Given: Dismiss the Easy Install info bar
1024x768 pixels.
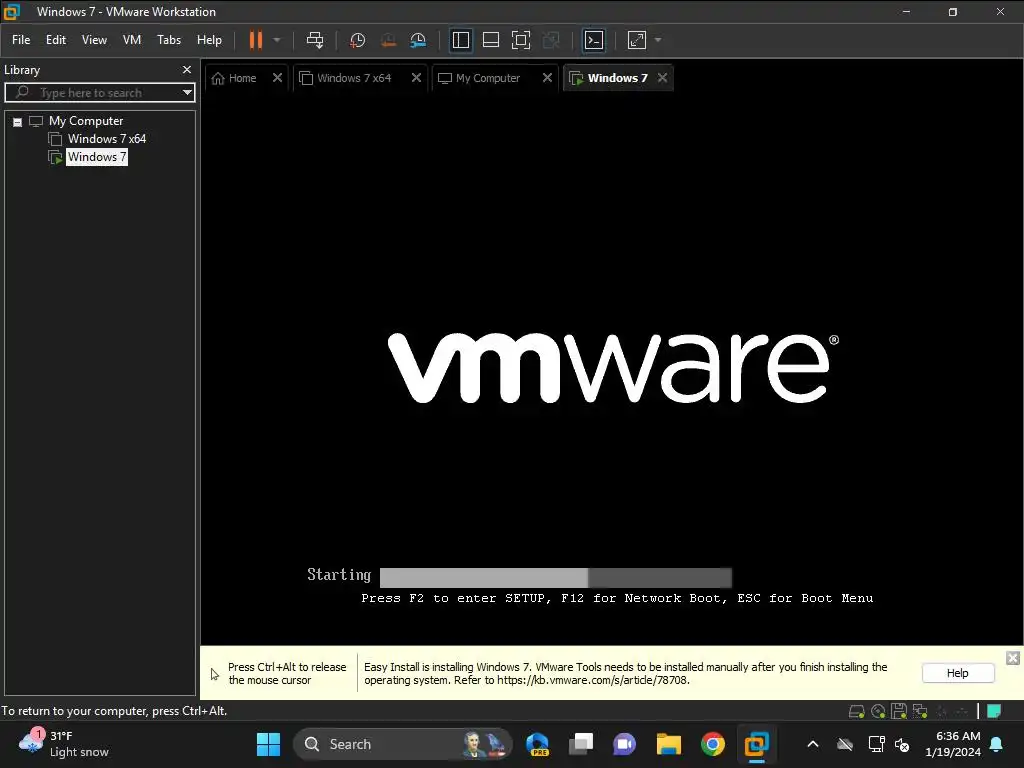Looking at the screenshot, I should (1012, 658).
